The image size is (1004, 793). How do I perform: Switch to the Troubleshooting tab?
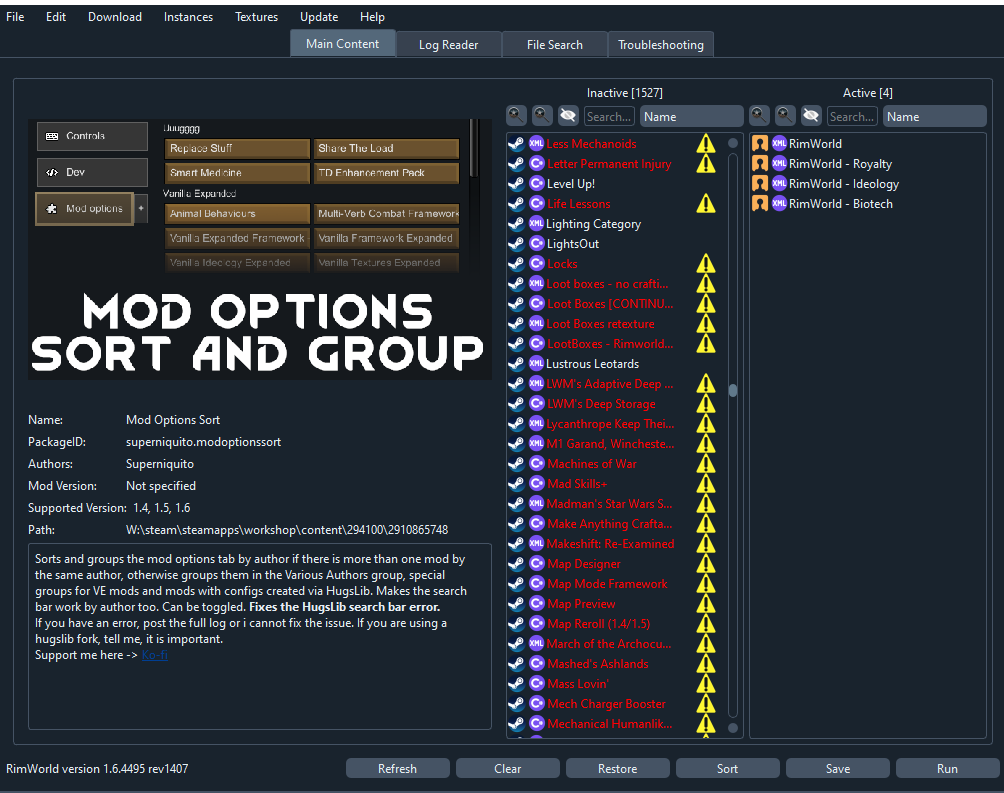pyautogui.click(x=661, y=45)
